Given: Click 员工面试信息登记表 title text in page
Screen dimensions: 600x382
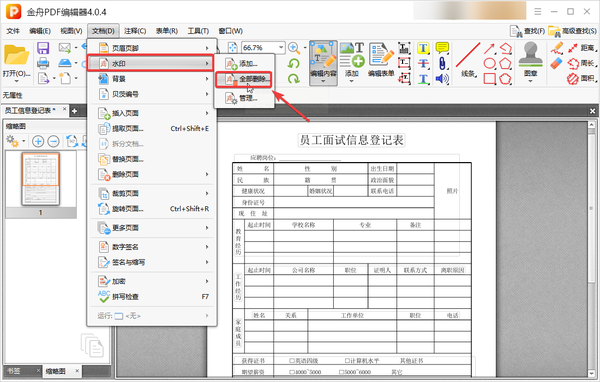Looking at the screenshot, I should tap(351, 140).
